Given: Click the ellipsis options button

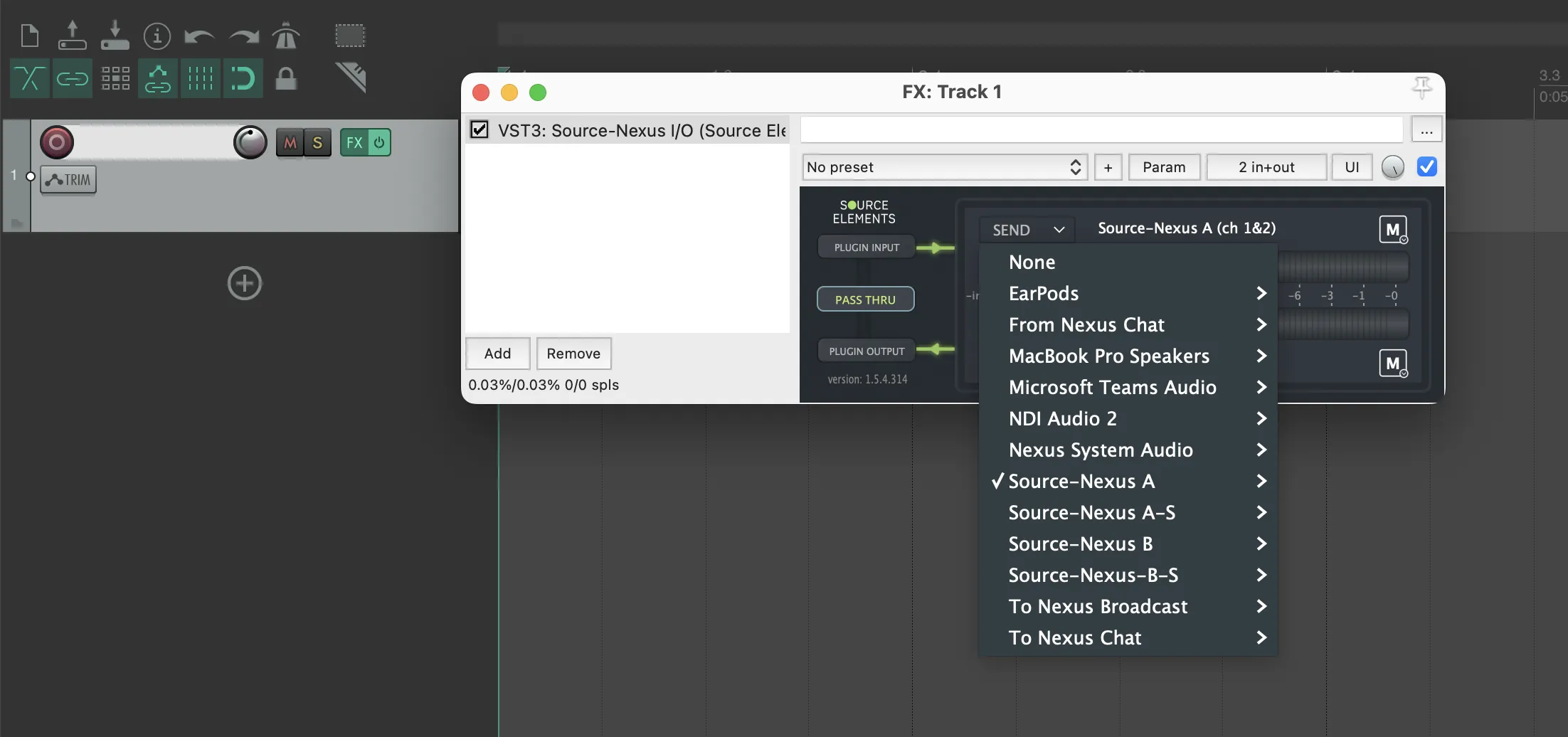Looking at the screenshot, I should click(x=1426, y=129).
